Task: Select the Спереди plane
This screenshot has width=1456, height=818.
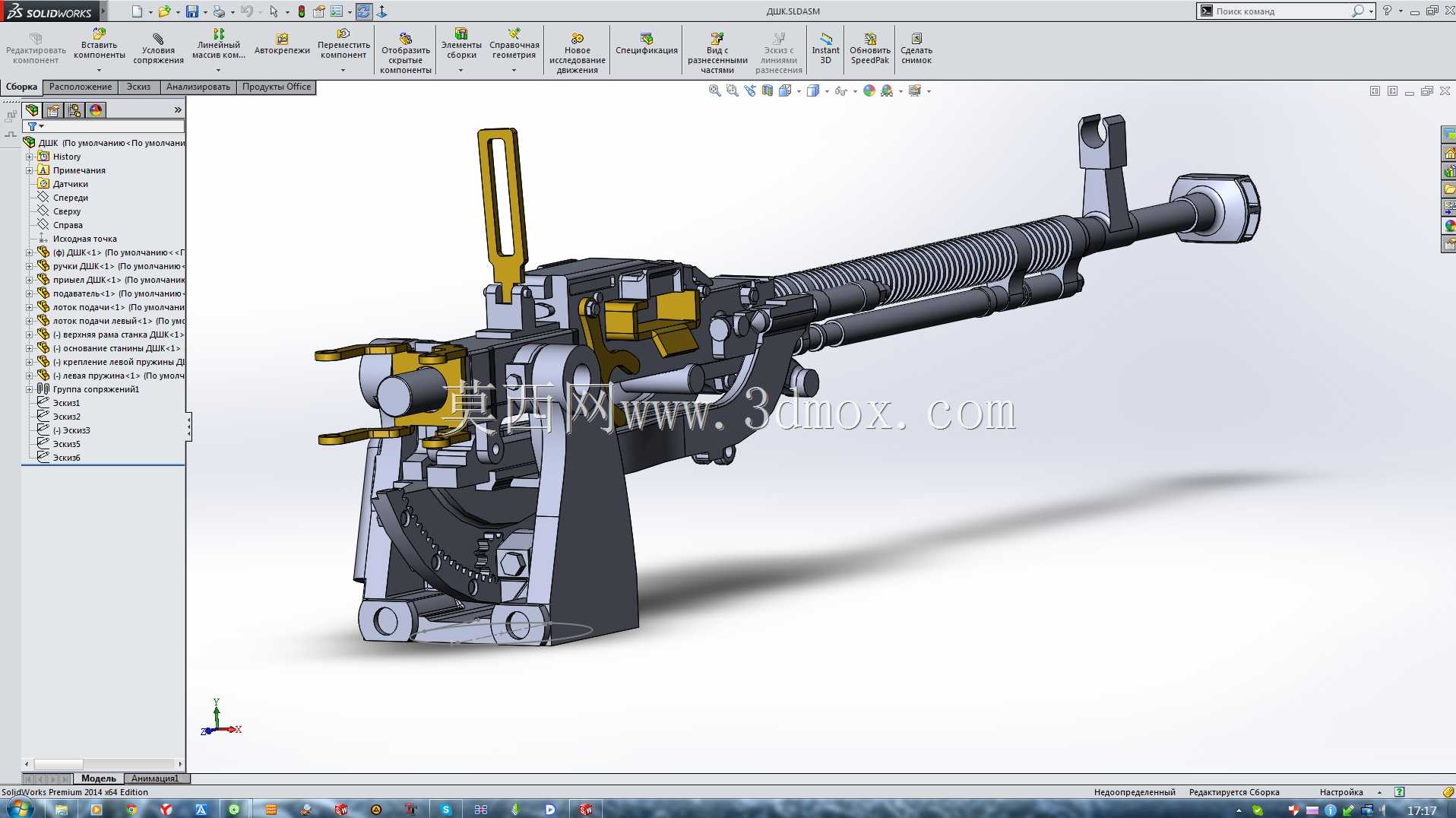Action: [x=70, y=198]
